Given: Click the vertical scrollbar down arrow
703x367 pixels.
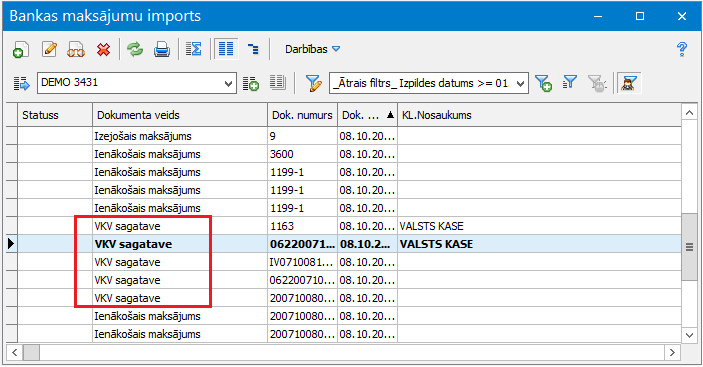Looking at the screenshot, I should (689, 335).
